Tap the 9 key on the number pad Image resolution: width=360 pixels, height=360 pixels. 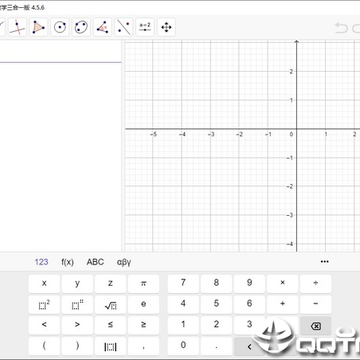(x=249, y=284)
